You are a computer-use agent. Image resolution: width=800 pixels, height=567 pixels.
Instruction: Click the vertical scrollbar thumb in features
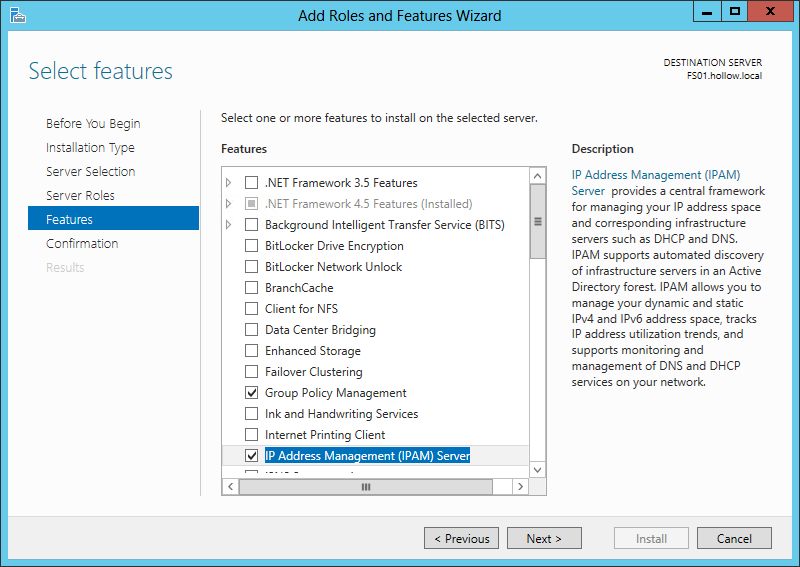pyautogui.click(x=537, y=222)
